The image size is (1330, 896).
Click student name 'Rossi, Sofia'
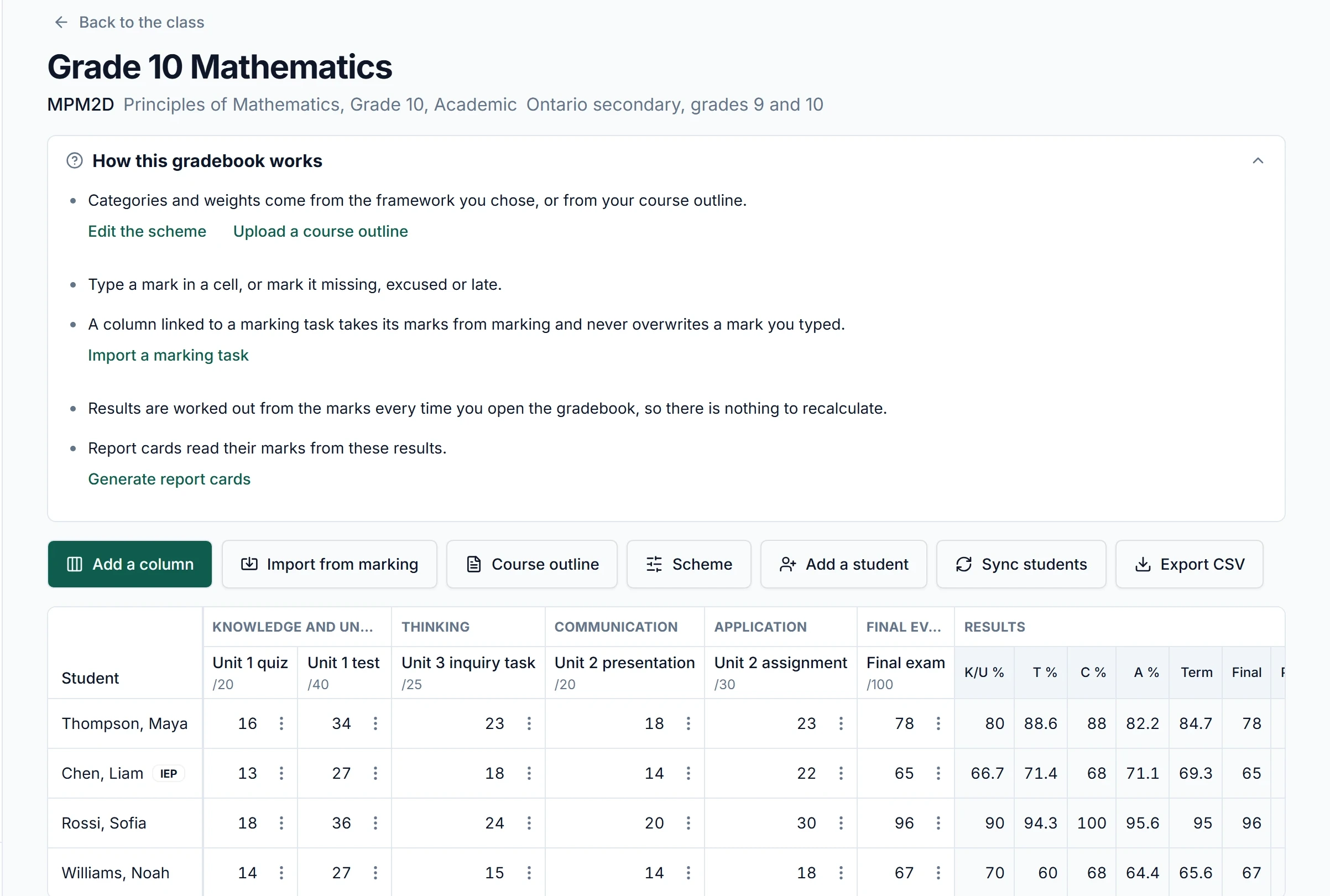104,823
